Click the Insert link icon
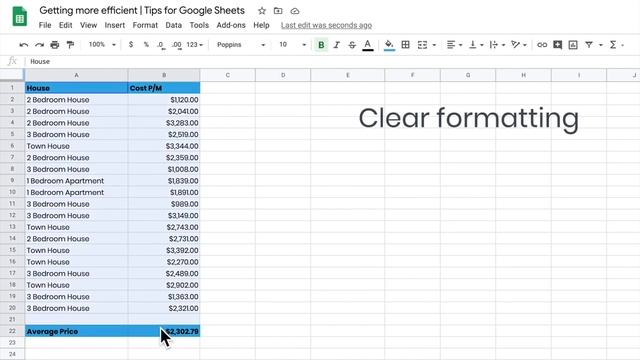 point(542,45)
